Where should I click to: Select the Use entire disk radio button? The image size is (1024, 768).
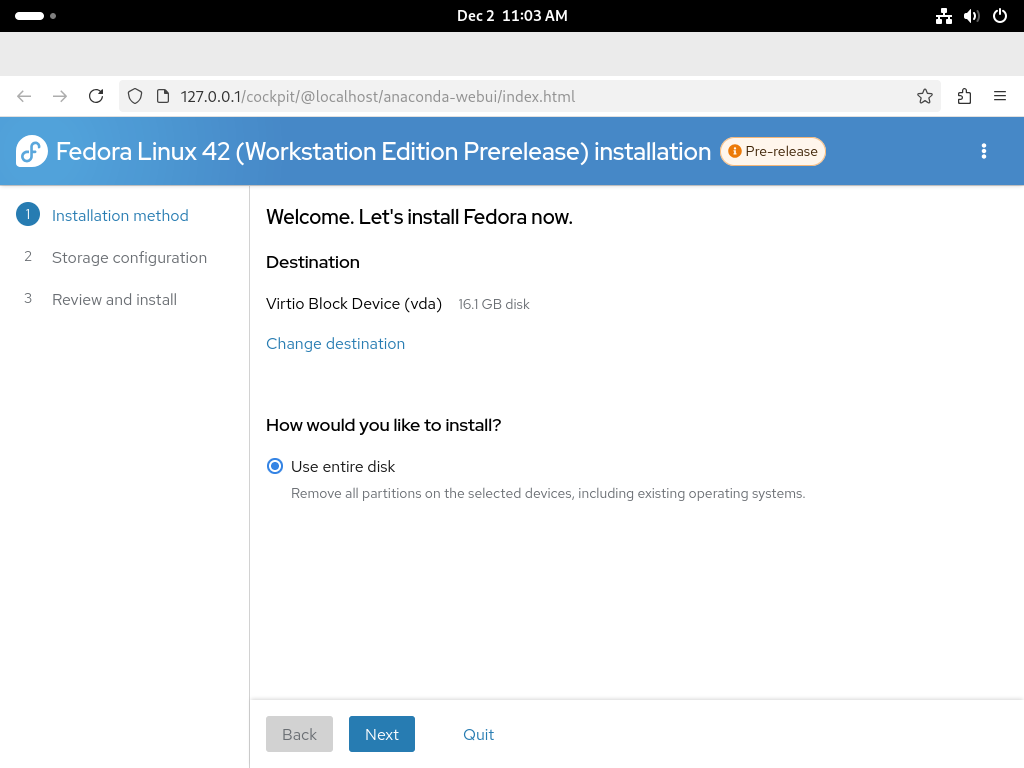click(275, 466)
